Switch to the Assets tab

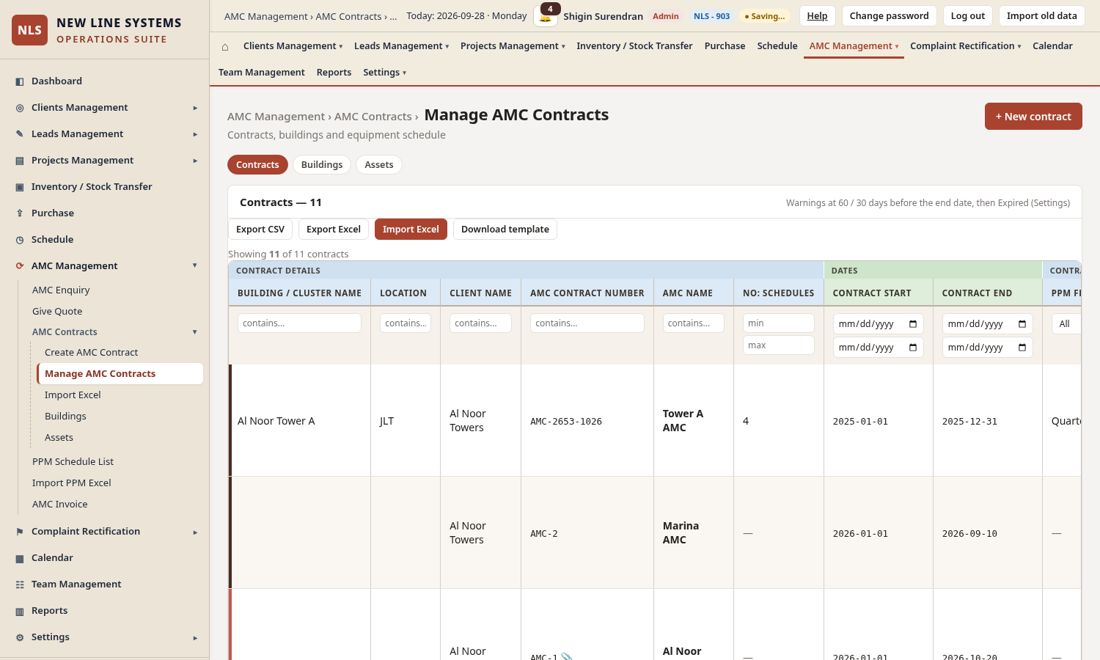point(379,165)
